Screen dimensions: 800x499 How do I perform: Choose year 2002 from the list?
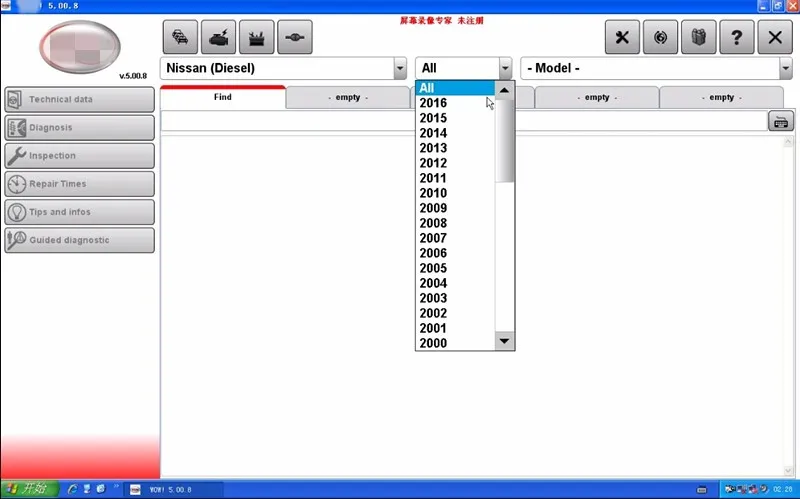point(455,313)
